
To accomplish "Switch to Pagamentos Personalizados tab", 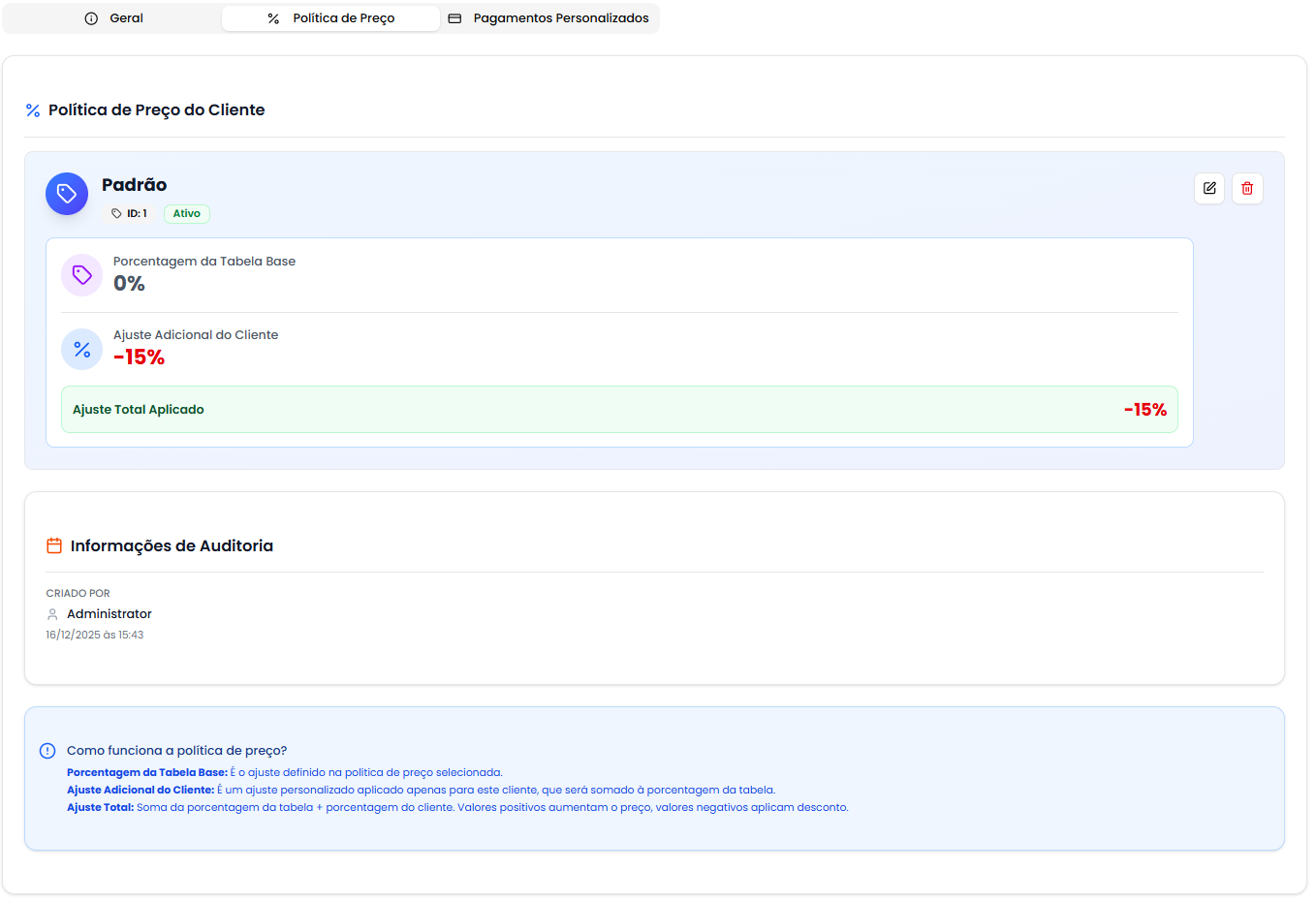I will (548, 18).
